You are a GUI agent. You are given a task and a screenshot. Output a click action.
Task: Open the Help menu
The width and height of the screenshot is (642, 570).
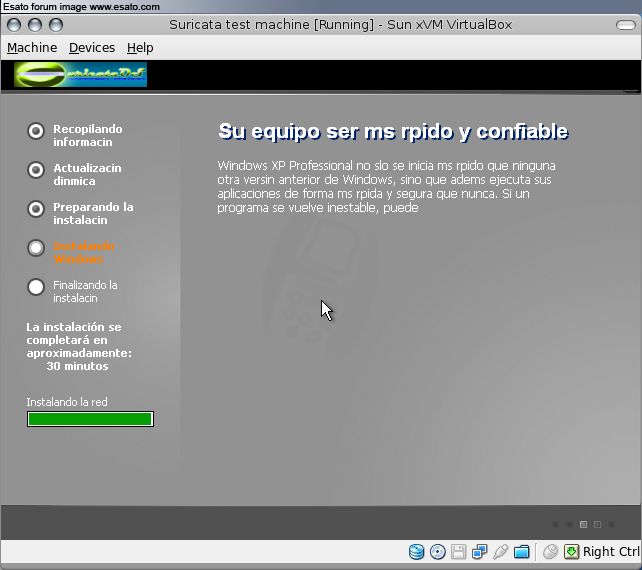click(140, 48)
